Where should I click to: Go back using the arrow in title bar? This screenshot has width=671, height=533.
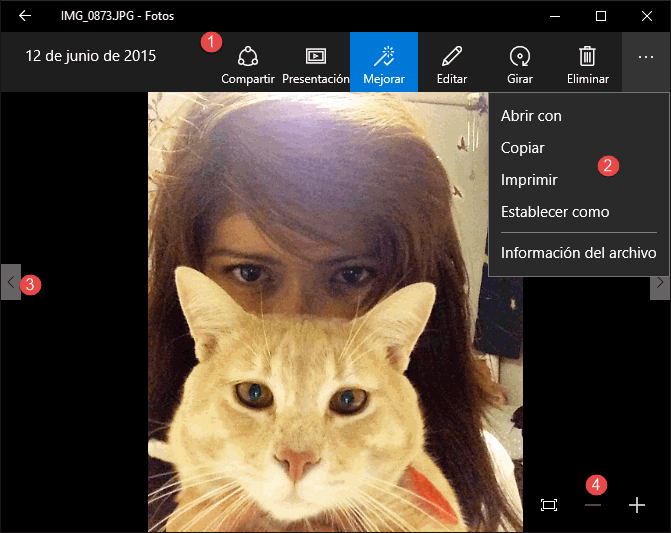pos(25,16)
